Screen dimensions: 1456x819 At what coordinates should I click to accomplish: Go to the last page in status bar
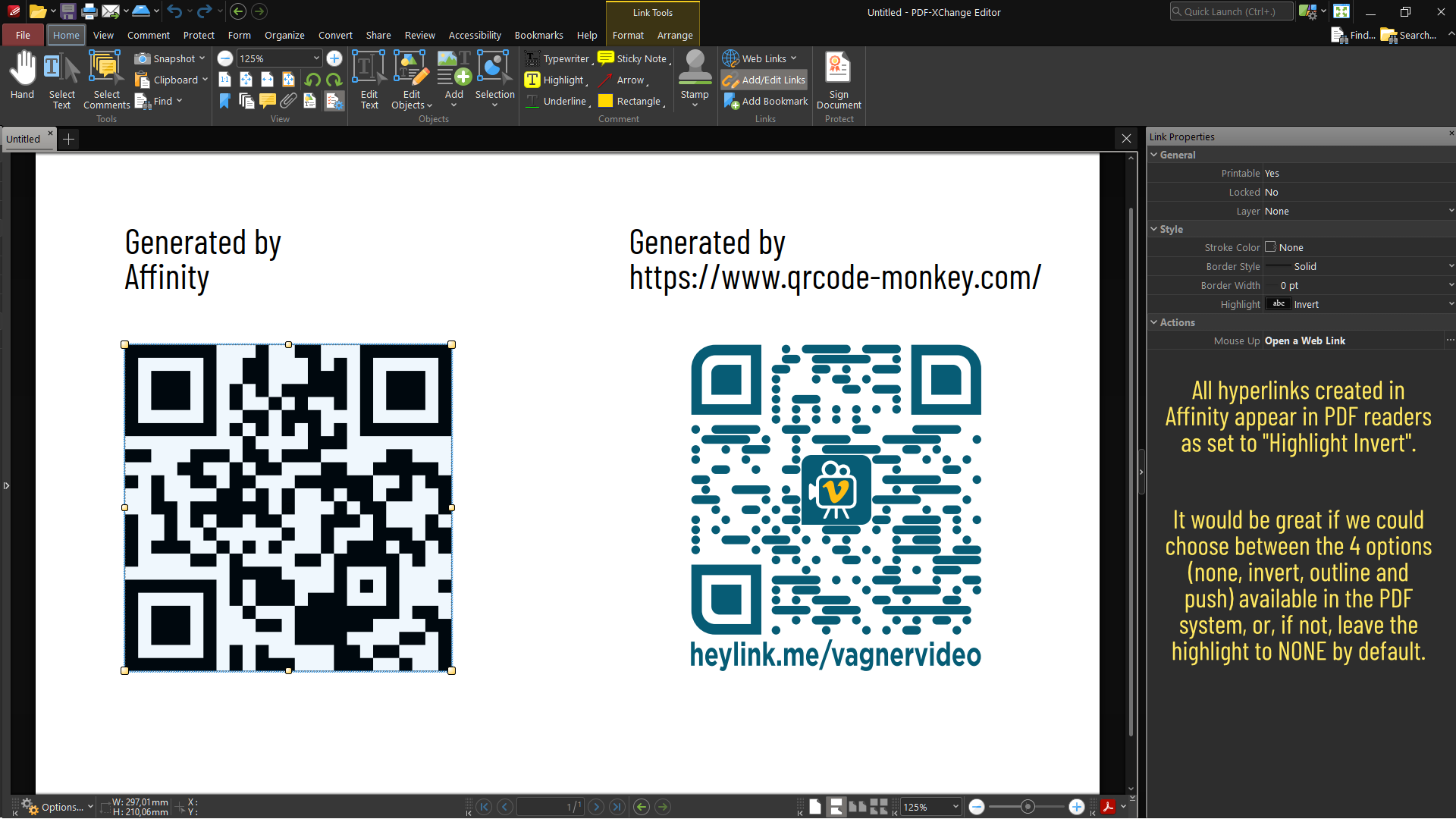pyautogui.click(x=617, y=807)
